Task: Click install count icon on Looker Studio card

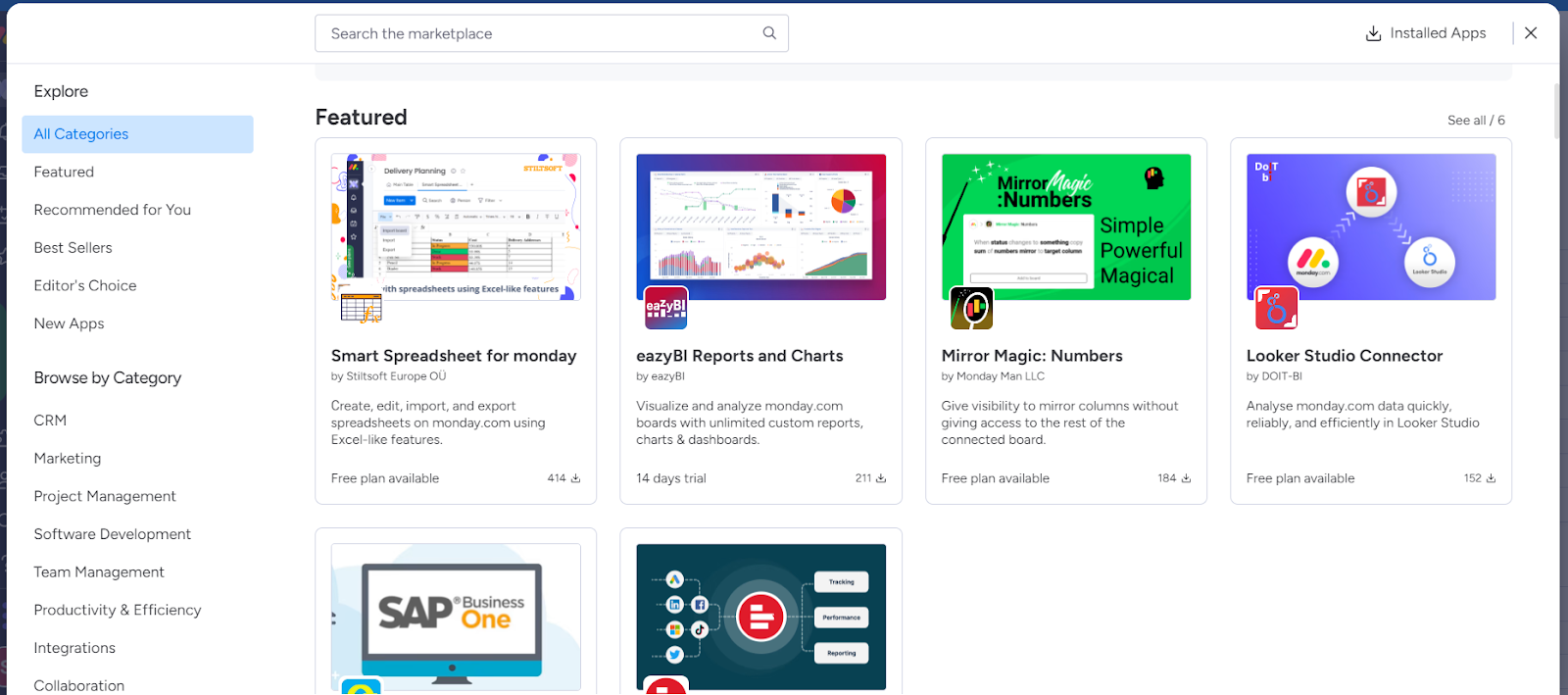Action: coord(1491,478)
